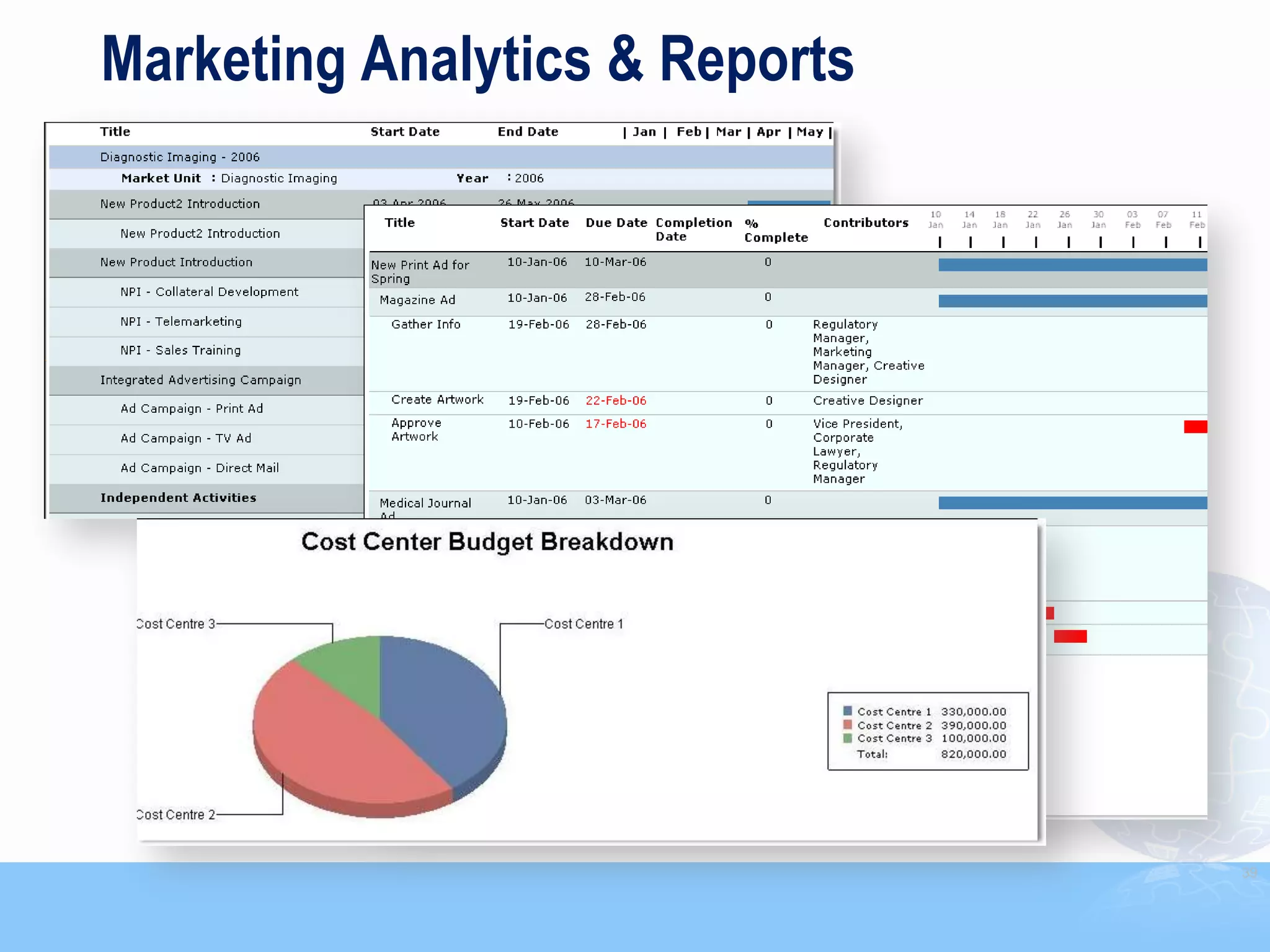Open 'Ad Campaign - Direct Mail' row

point(206,468)
